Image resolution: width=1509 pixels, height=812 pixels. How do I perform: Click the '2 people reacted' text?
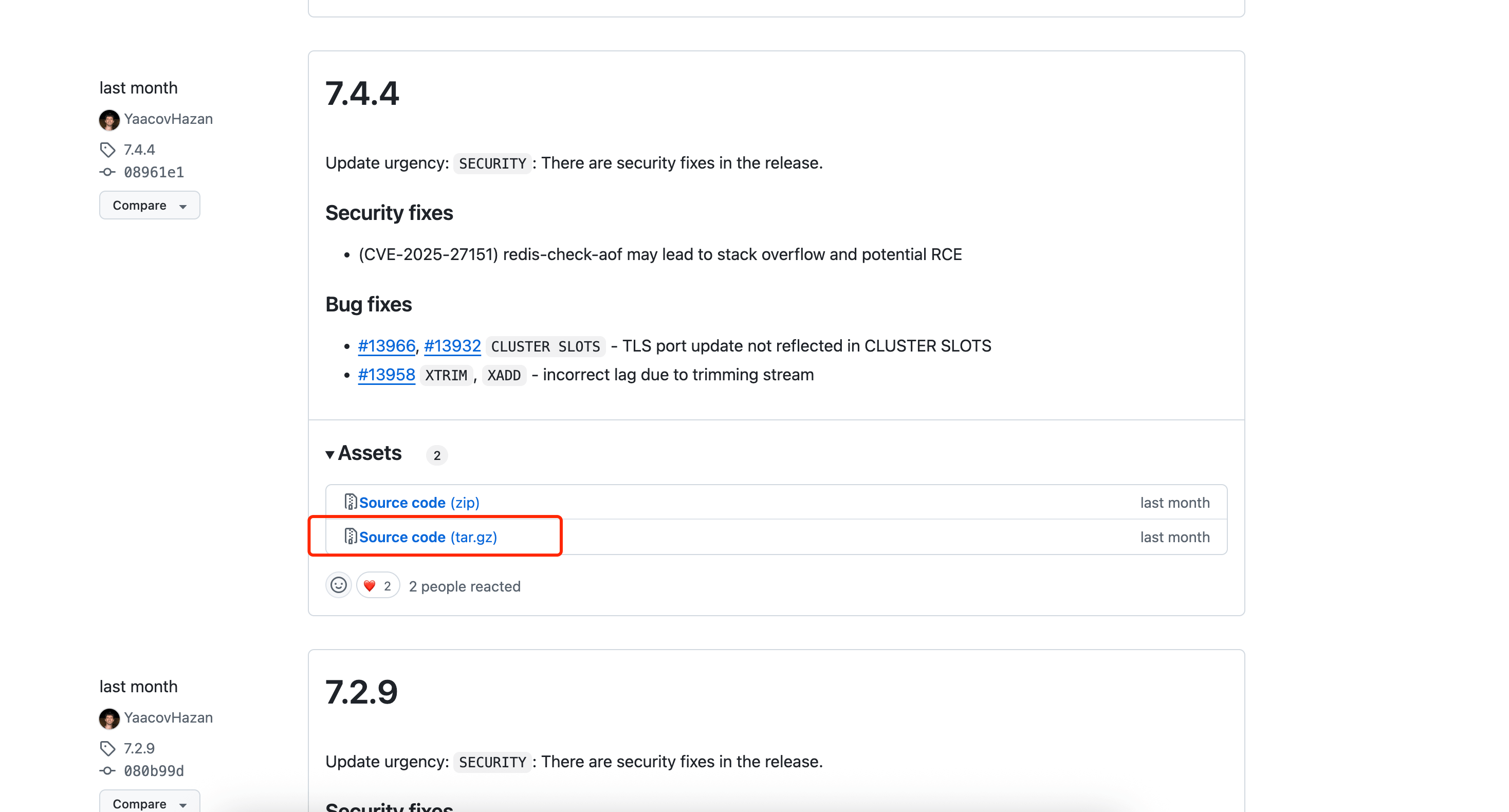point(465,586)
